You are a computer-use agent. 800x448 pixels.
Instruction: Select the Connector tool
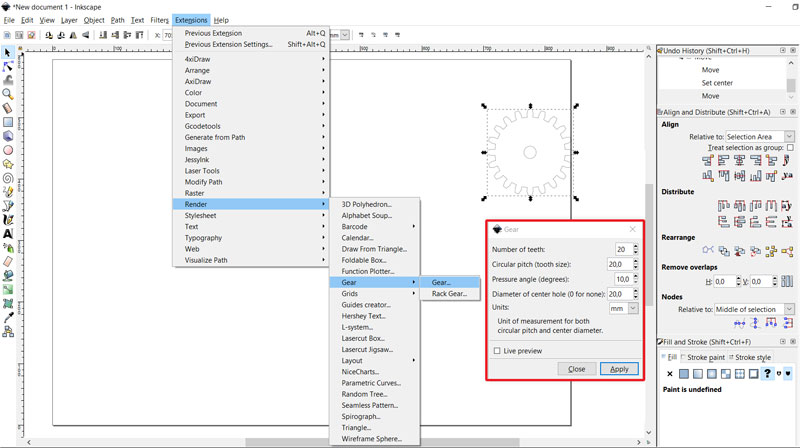tap(8, 332)
